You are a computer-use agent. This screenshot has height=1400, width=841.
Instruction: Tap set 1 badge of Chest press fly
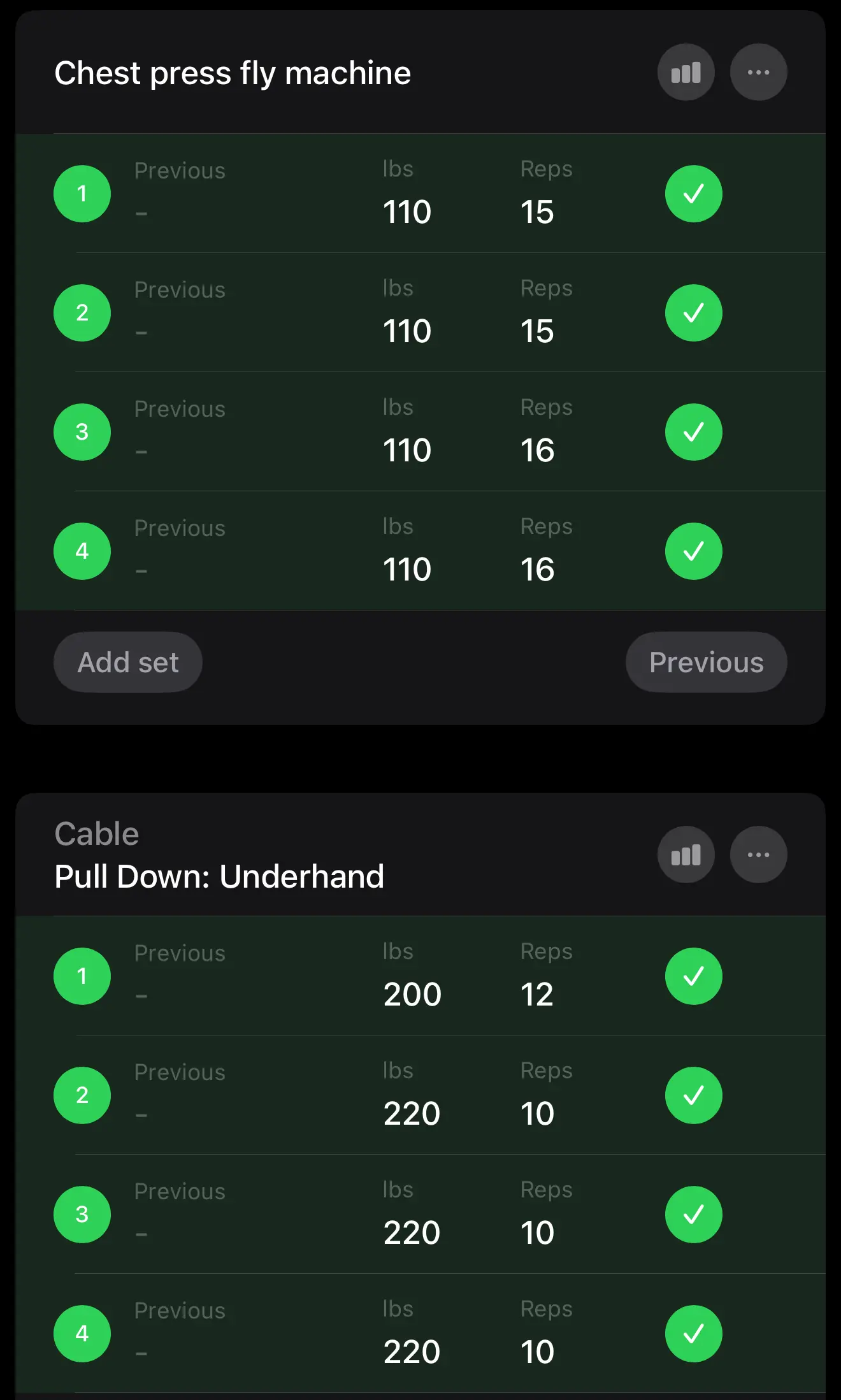coord(82,194)
